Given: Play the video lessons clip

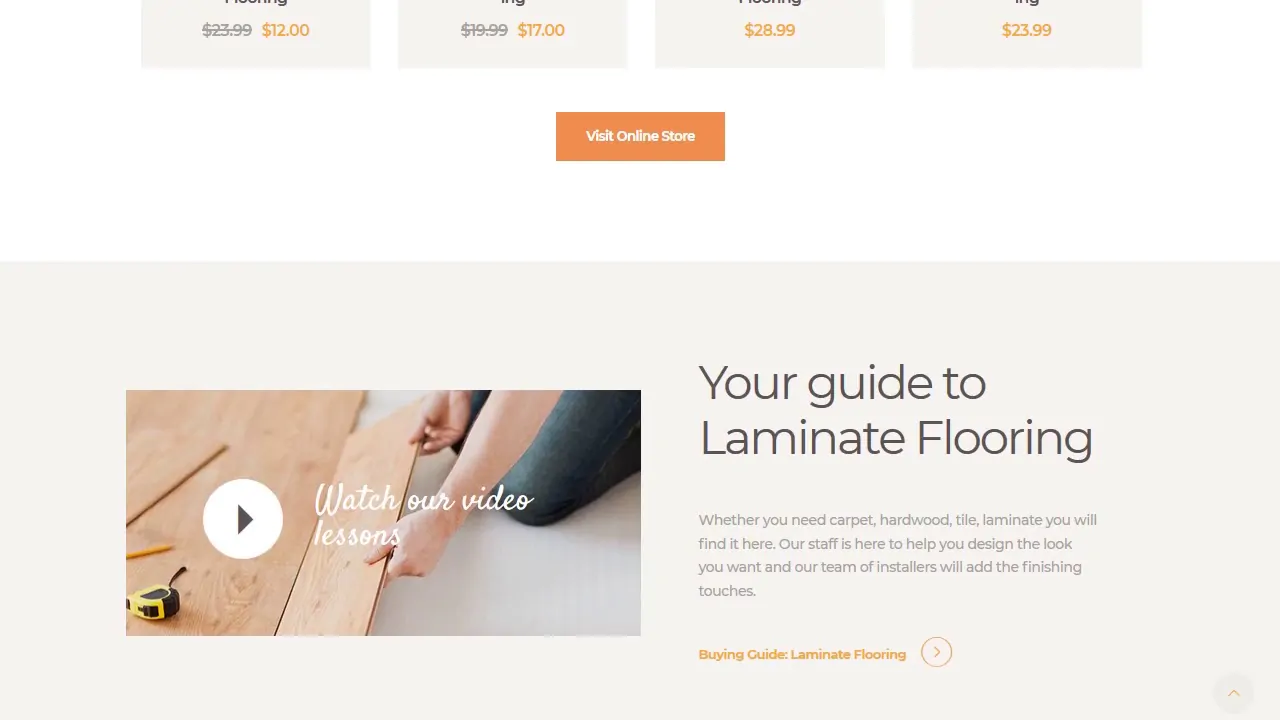Looking at the screenshot, I should (x=243, y=519).
